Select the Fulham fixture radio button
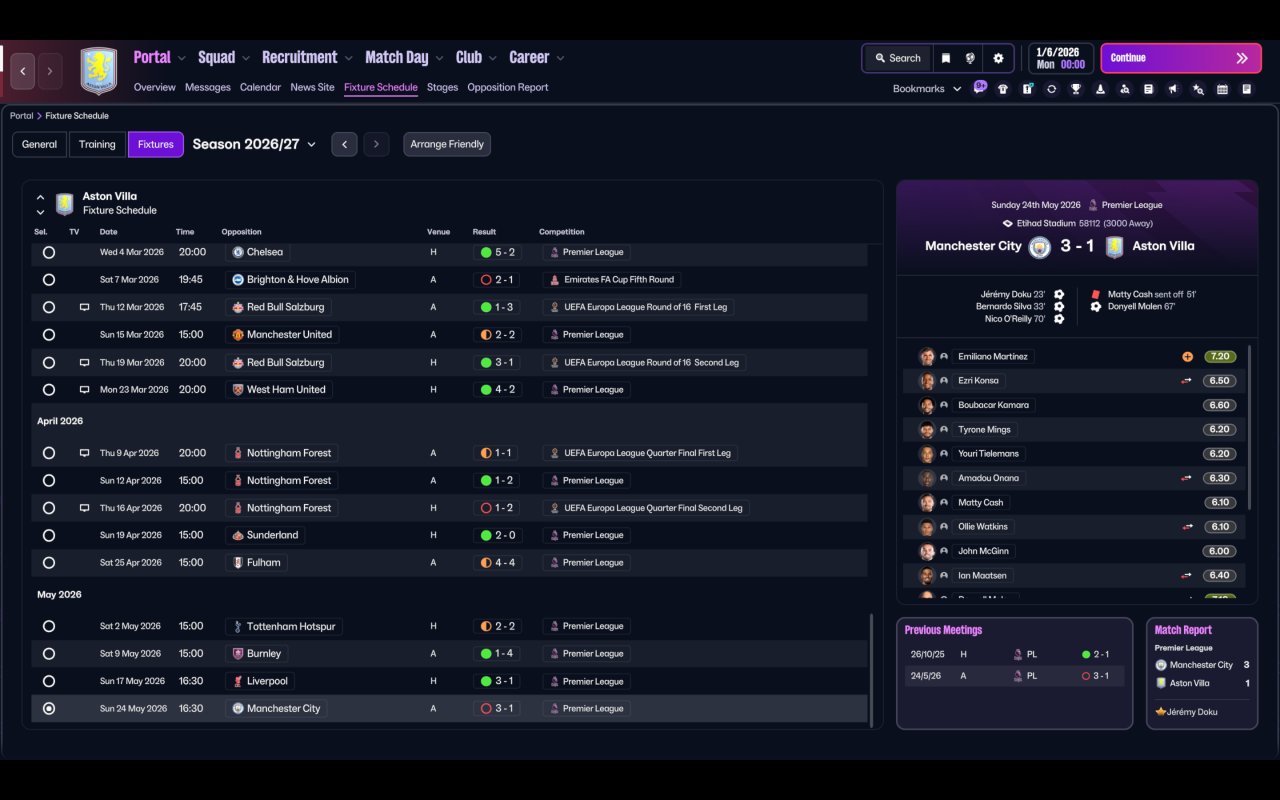1280x800 pixels. pyautogui.click(x=49, y=563)
